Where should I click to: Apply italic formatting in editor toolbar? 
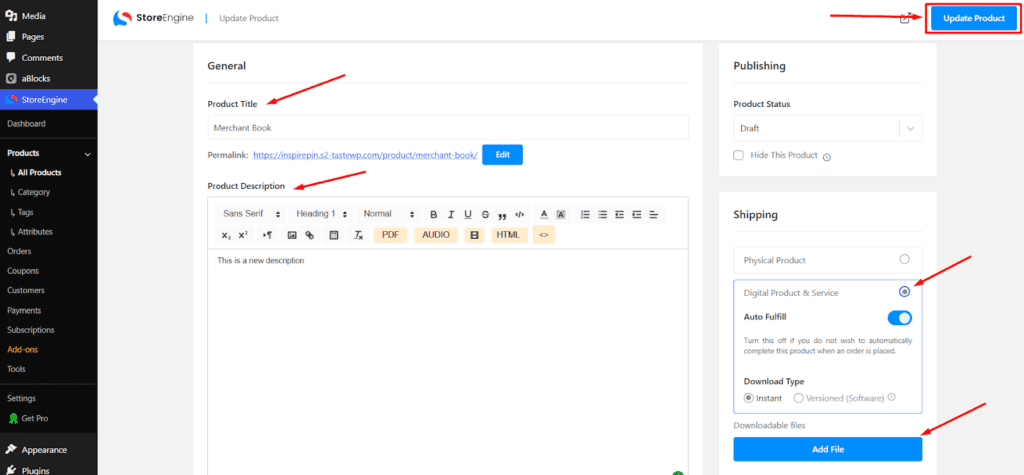point(451,214)
